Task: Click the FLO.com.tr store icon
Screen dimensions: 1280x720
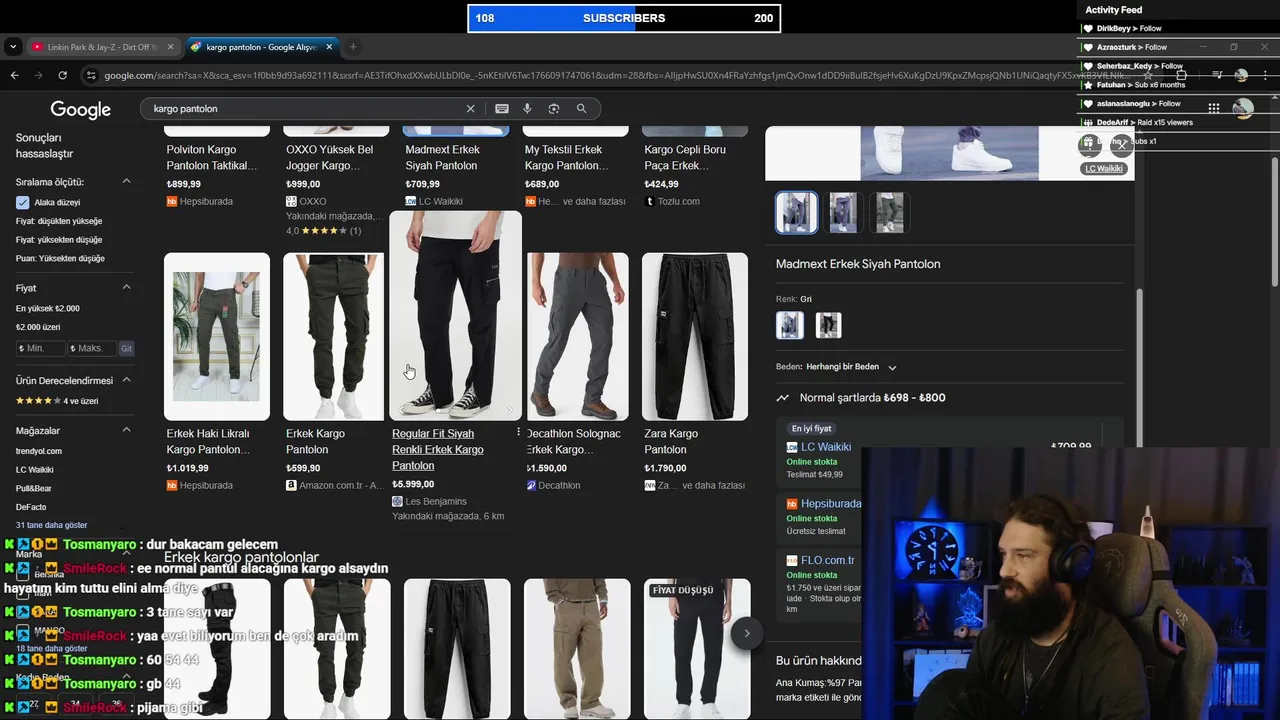Action: 792,561
